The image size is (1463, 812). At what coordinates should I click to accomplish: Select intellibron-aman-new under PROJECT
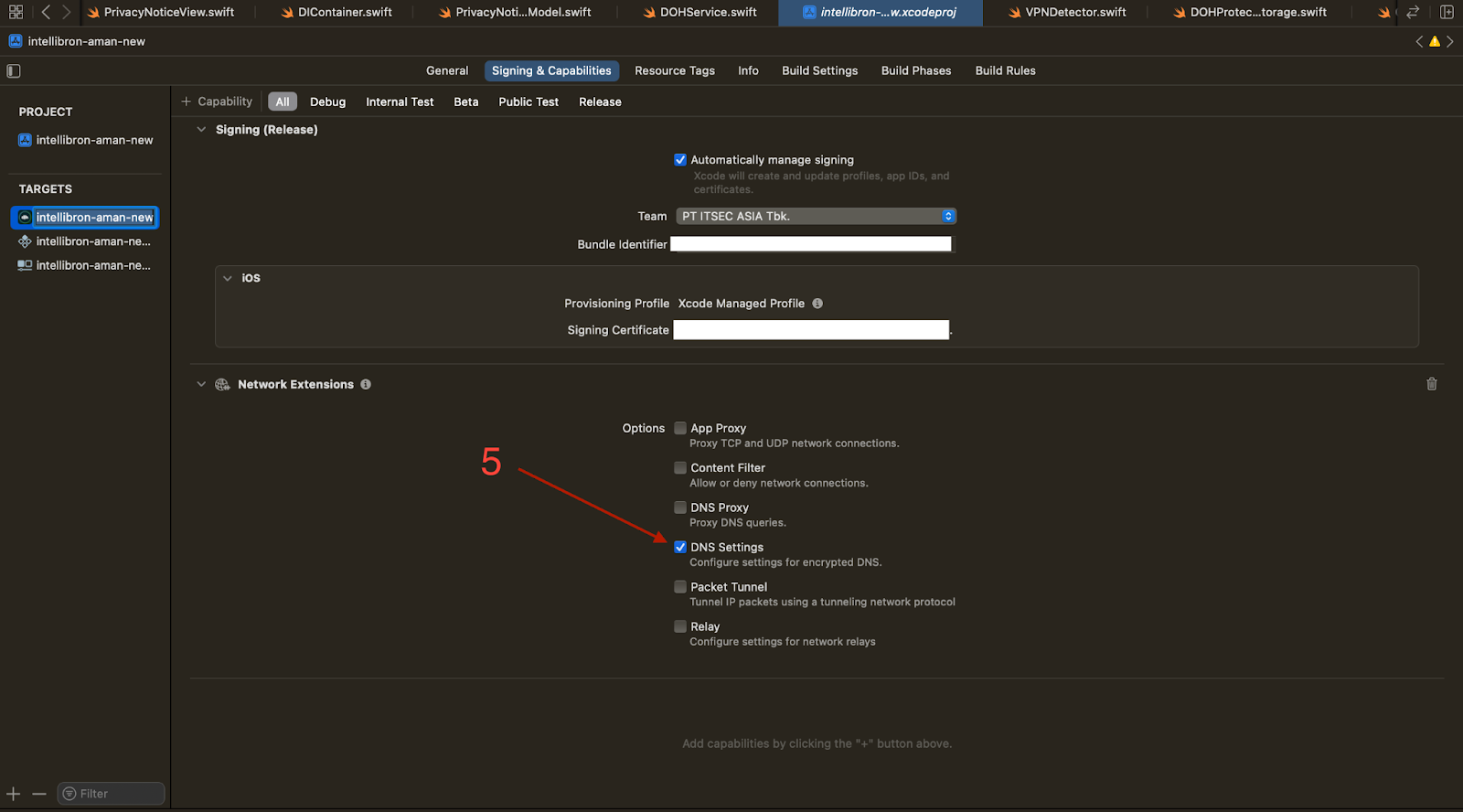coord(86,140)
